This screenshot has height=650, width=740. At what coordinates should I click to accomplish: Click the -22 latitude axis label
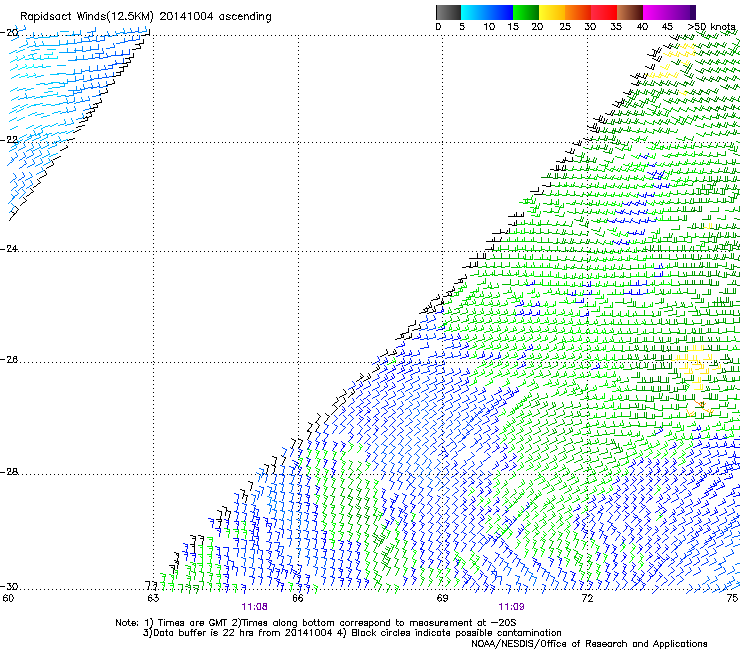9,140
